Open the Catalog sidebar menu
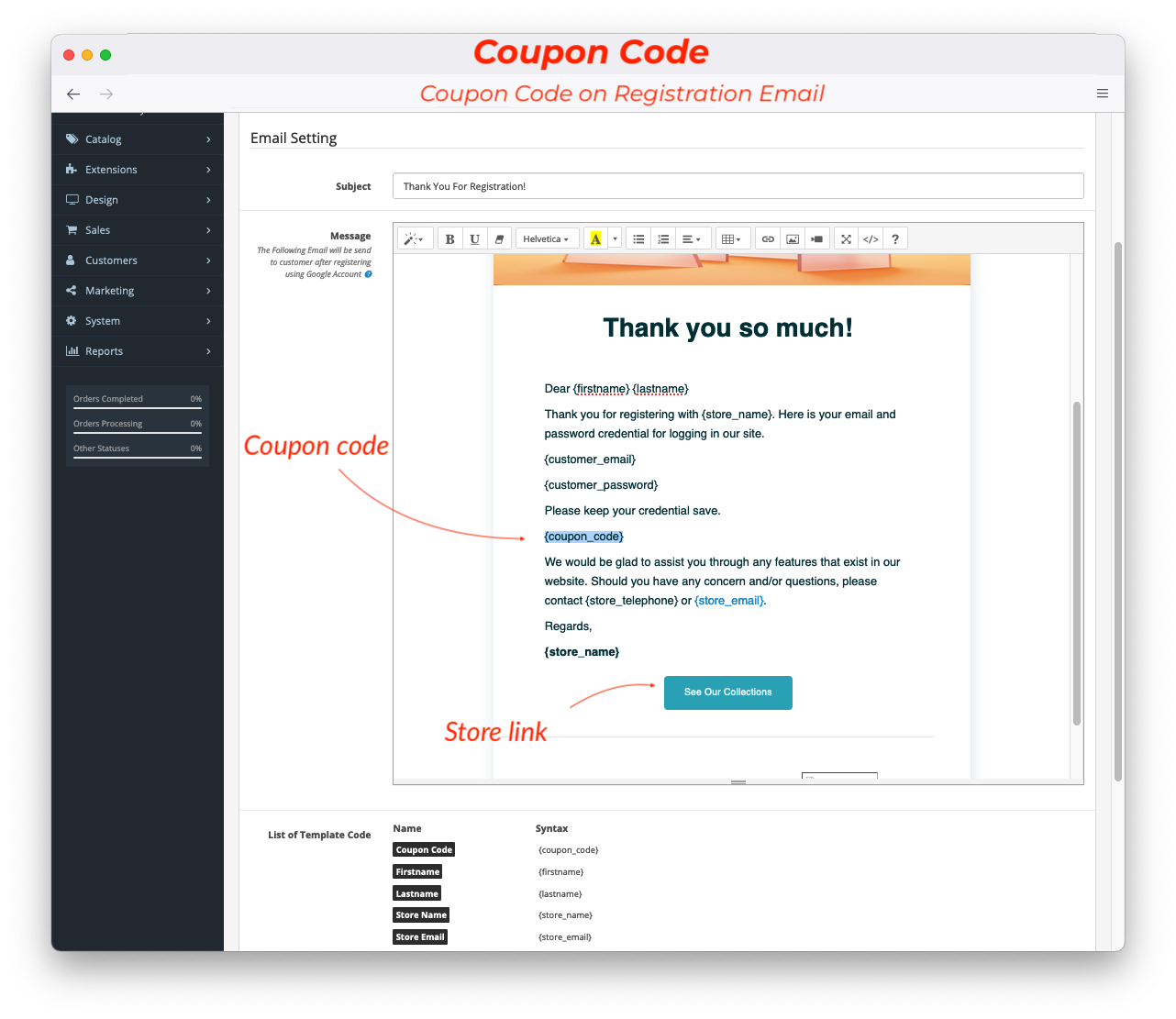This screenshot has width=1176, height=1019. pyautogui.click(x=138, y=139)
